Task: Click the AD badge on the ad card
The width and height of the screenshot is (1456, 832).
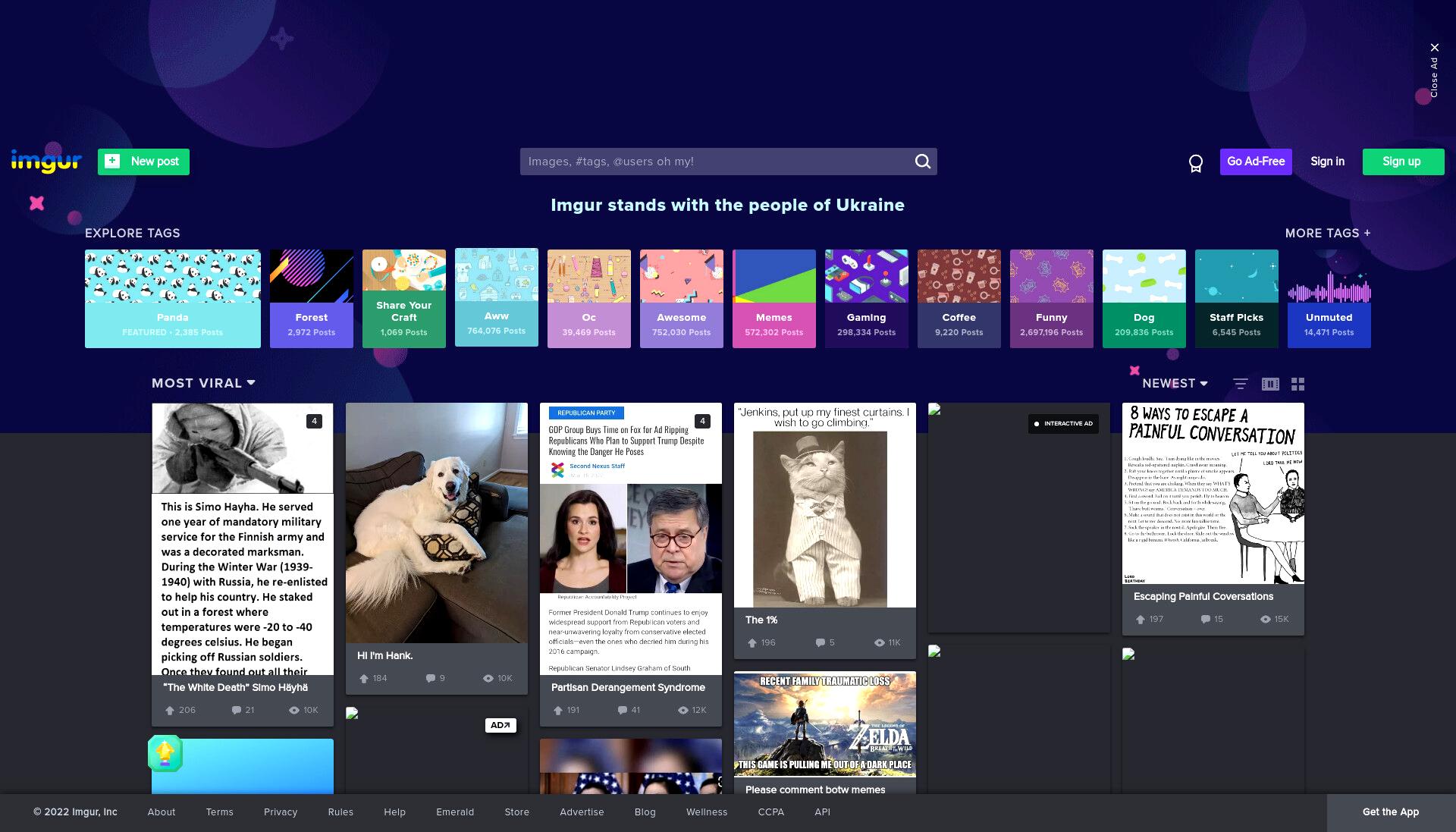Action: 500,725
